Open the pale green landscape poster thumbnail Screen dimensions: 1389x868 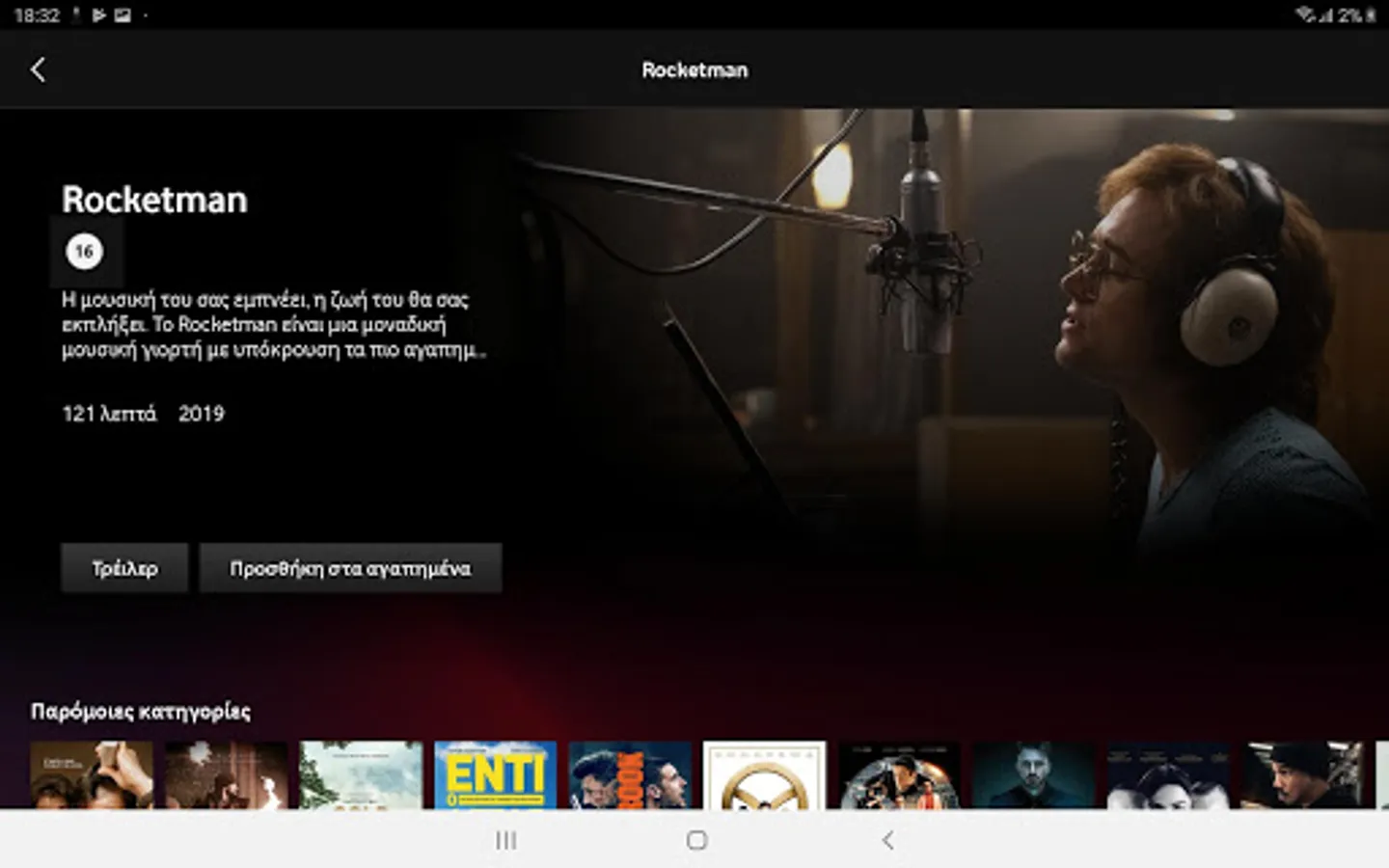click(x=361, y=774)
